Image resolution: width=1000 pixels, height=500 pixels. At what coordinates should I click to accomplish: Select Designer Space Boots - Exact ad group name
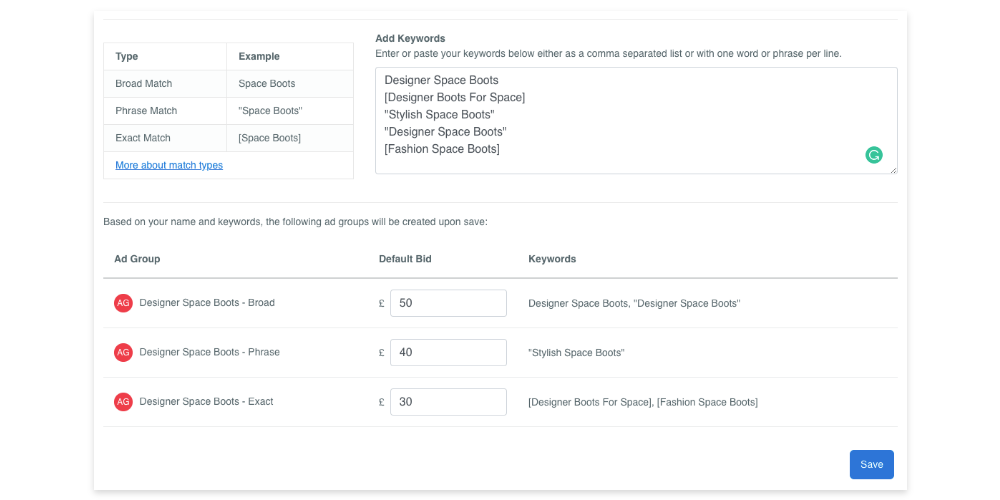pos(206,401)
